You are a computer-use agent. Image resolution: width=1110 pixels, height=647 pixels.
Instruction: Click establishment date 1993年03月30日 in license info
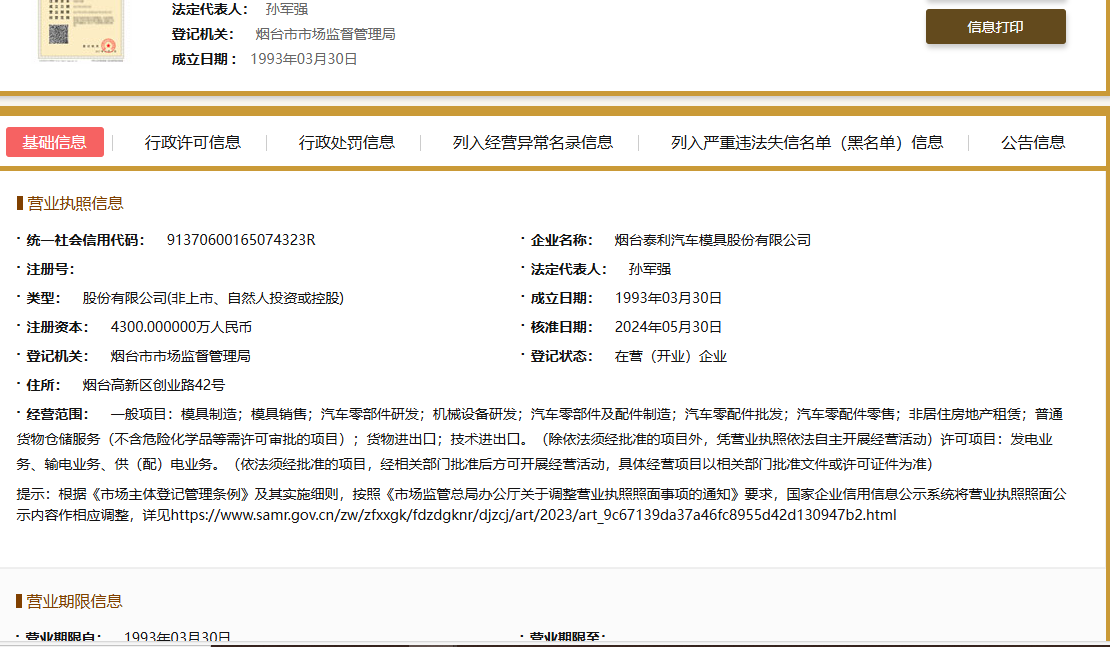(x=668, y=298)
